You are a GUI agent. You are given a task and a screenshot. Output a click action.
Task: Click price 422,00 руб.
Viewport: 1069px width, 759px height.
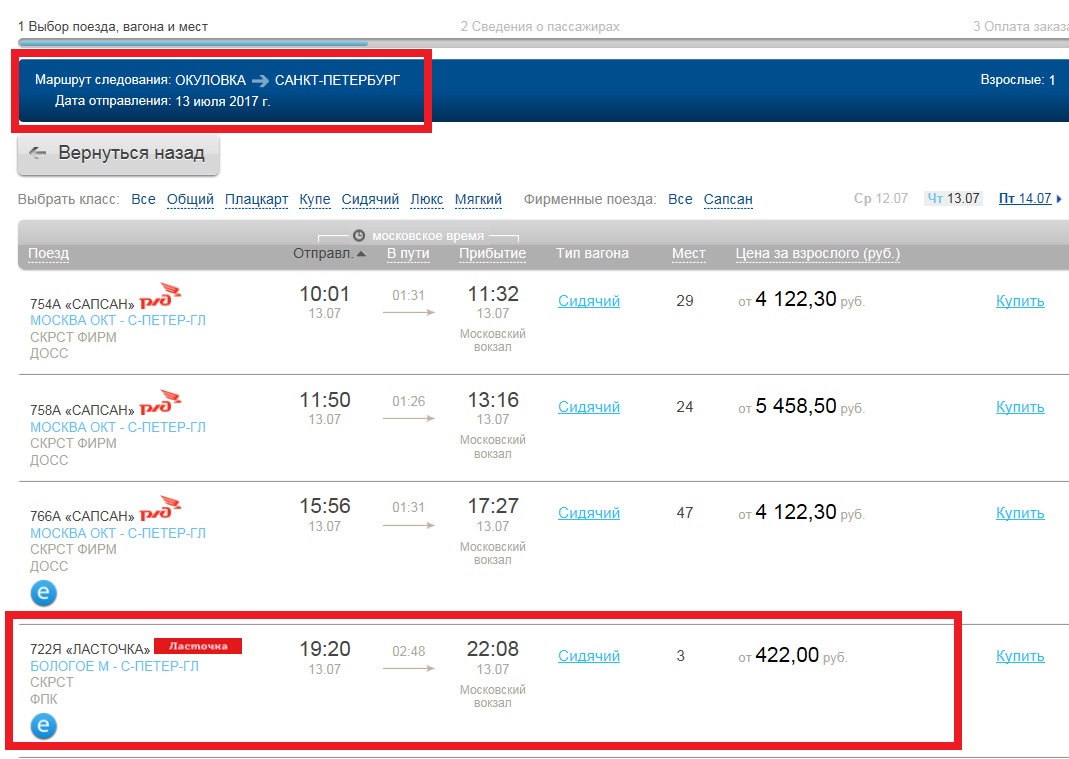coord(792,655)
